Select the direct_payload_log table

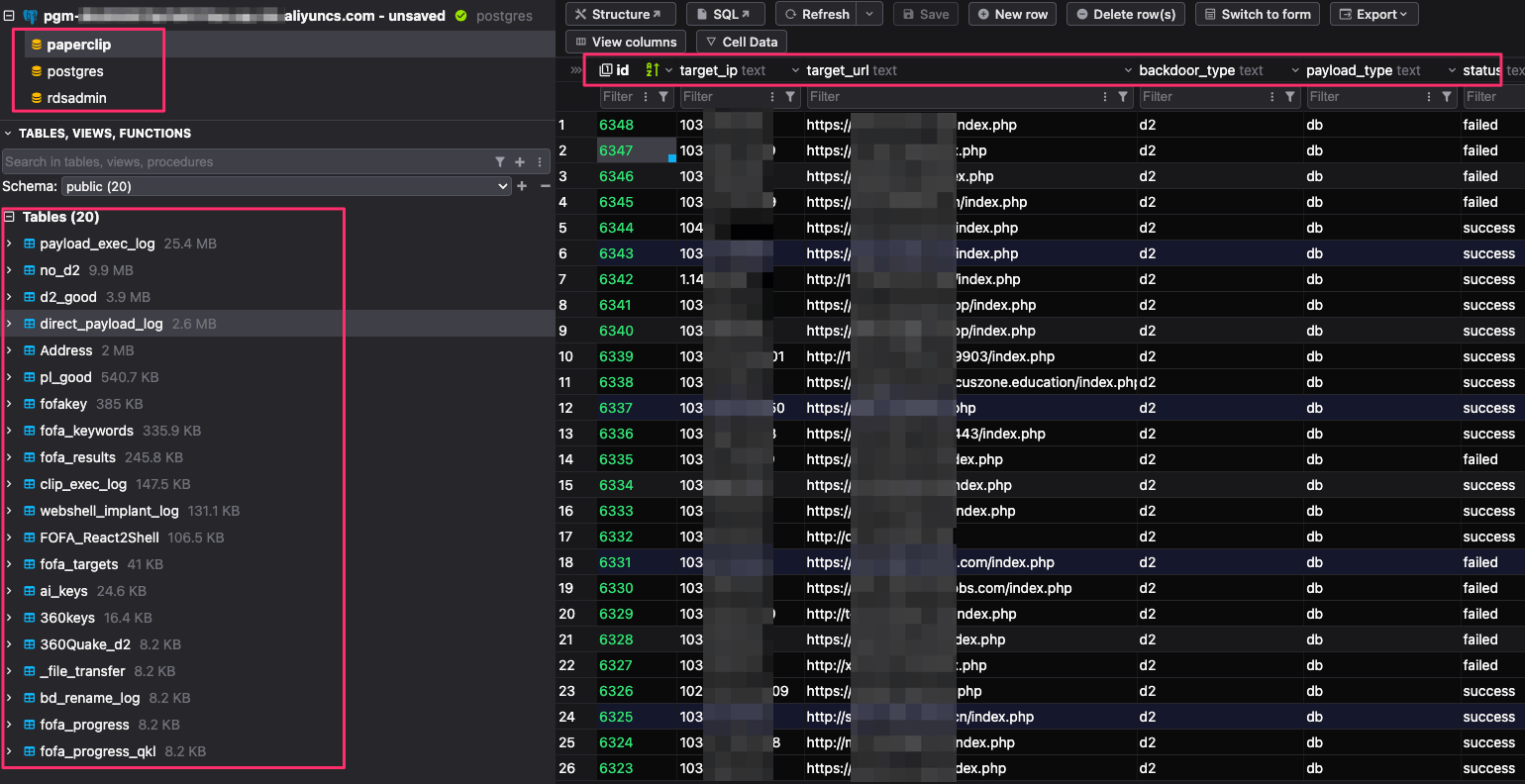[101, 324]
